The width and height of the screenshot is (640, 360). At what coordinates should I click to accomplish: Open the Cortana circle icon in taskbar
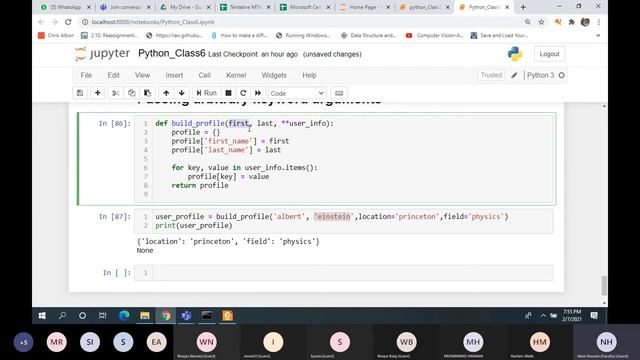[82, 316]
